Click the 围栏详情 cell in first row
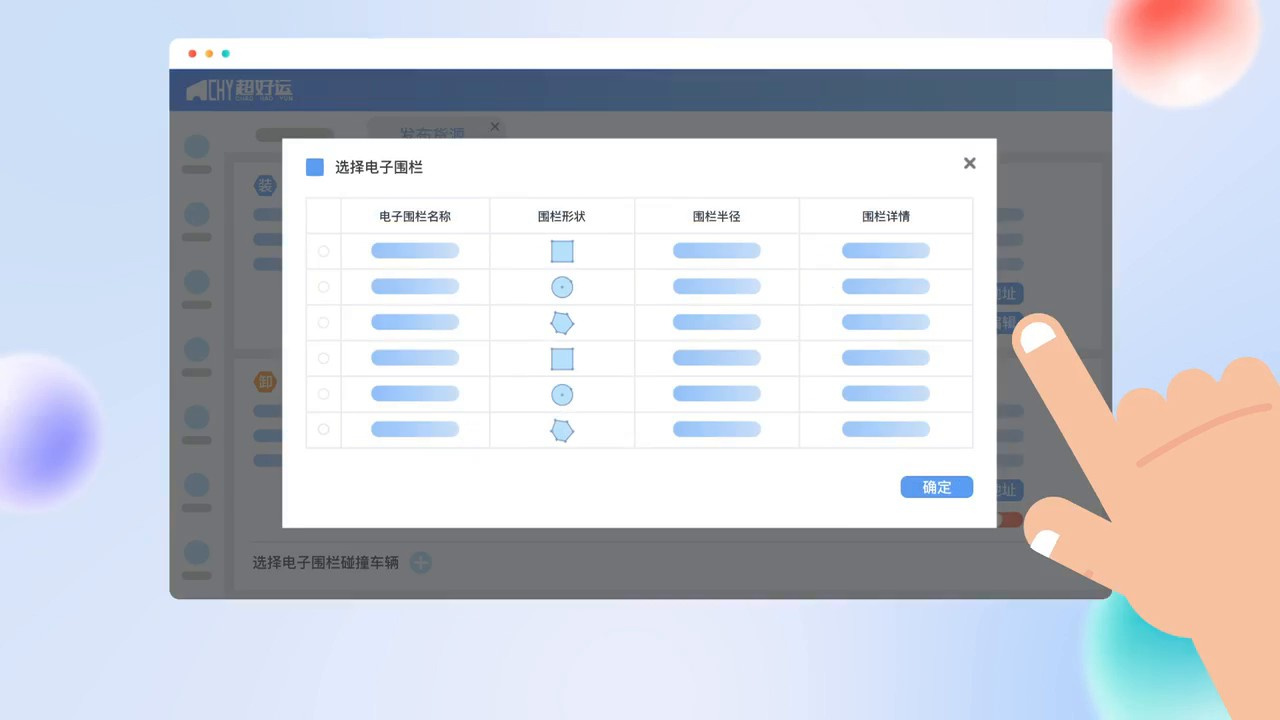This screenshot has height=720, width=1280. (885, 251)
